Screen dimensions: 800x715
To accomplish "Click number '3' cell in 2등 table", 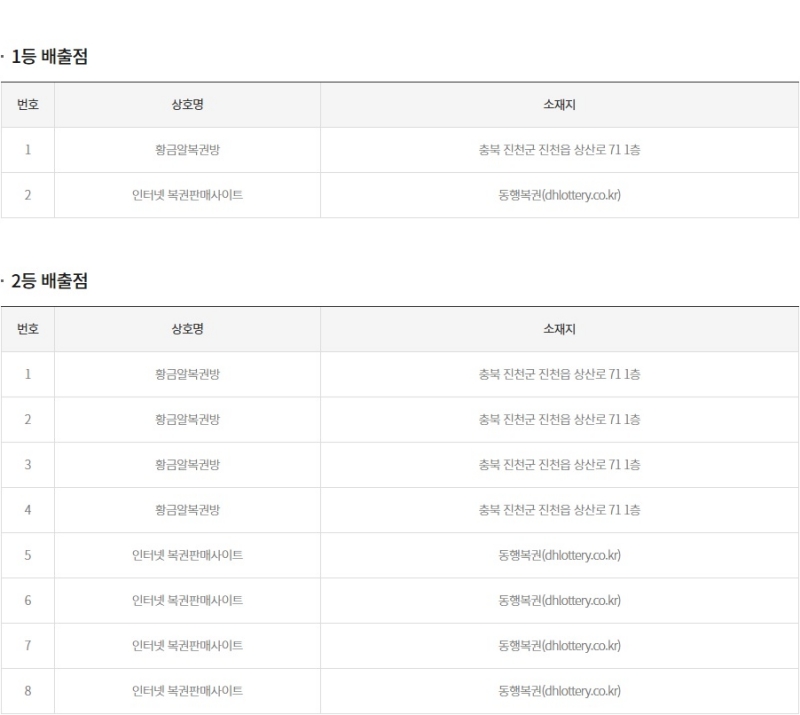I will click(28, 464).
